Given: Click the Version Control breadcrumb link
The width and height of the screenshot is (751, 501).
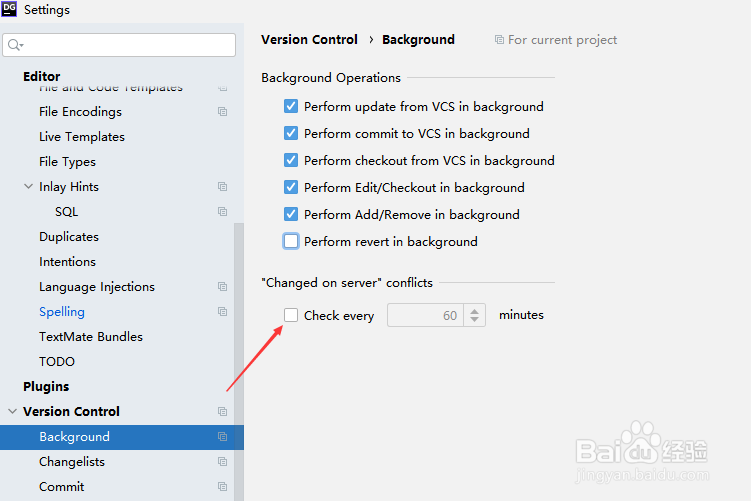Looking at the screenshot, I should 309,40.
